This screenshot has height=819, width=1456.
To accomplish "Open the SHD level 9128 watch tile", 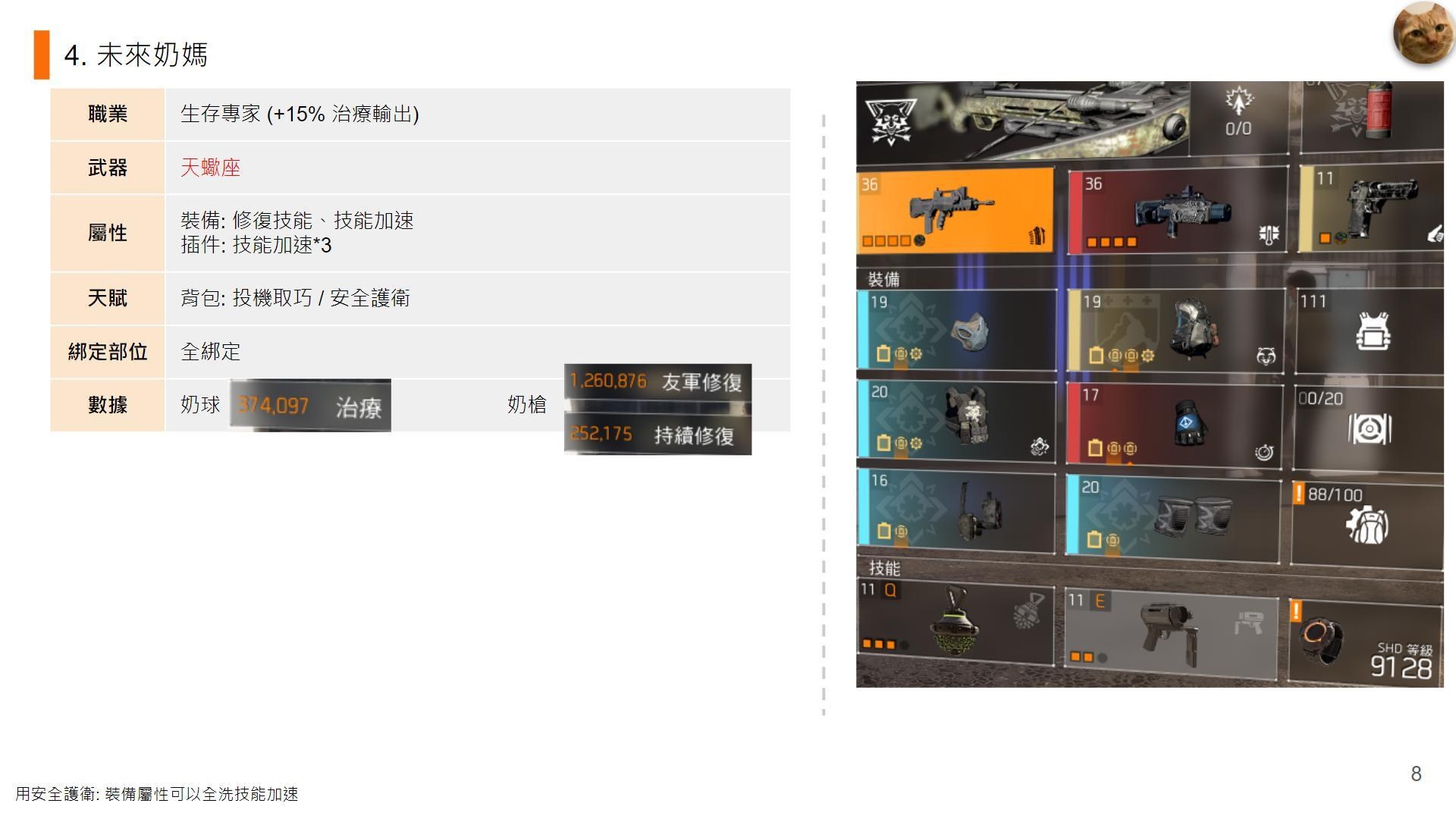I will pos(1365,643).
